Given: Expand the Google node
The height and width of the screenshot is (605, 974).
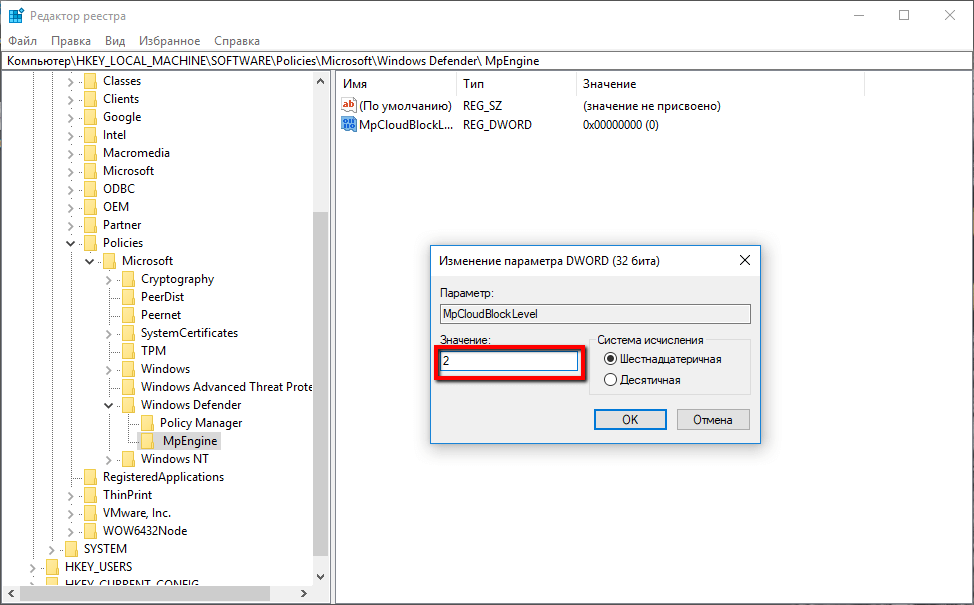Looking at the screenshot, I should pos(71,118).
